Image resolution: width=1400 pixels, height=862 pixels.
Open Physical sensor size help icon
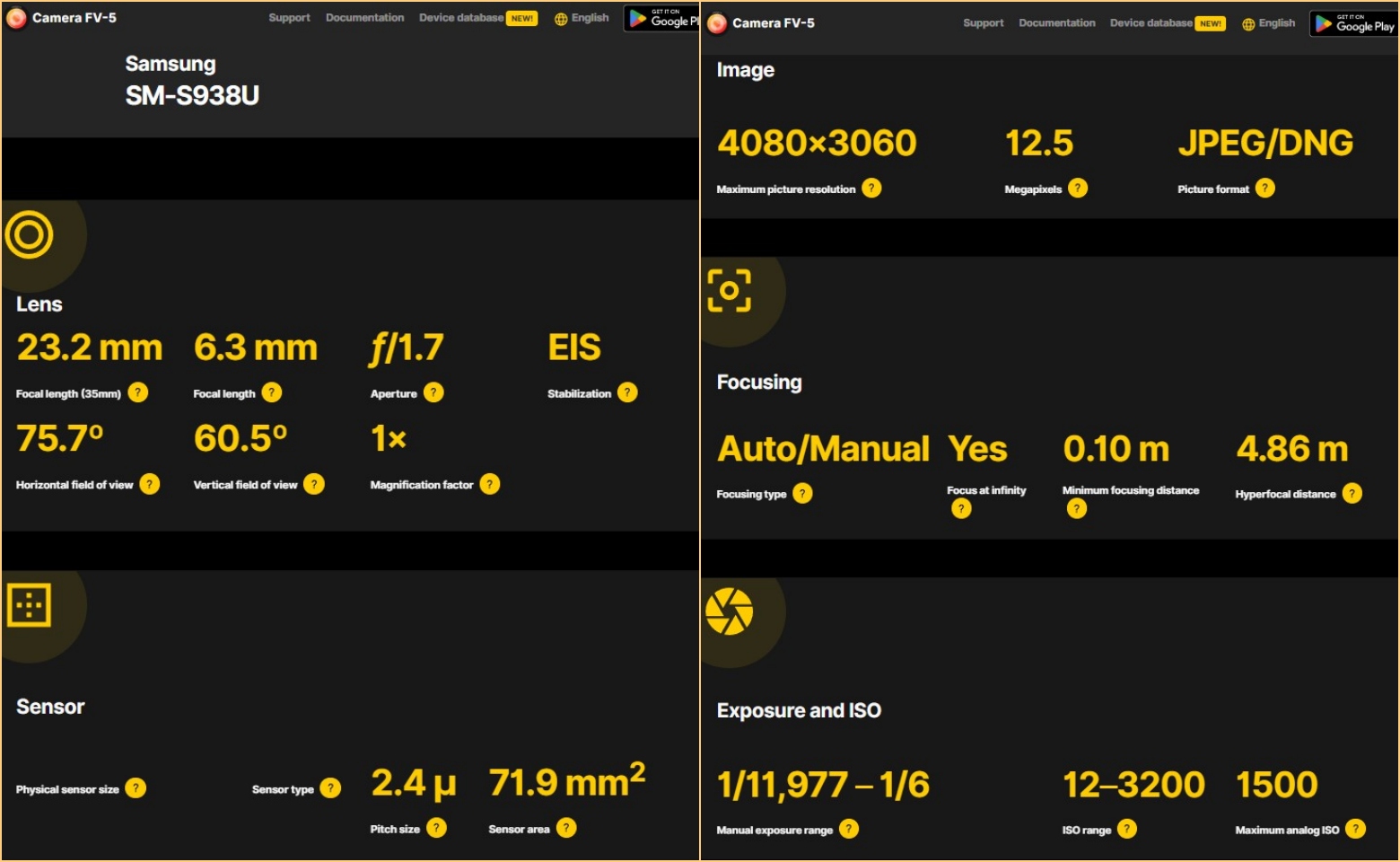(x=136, y=788)
